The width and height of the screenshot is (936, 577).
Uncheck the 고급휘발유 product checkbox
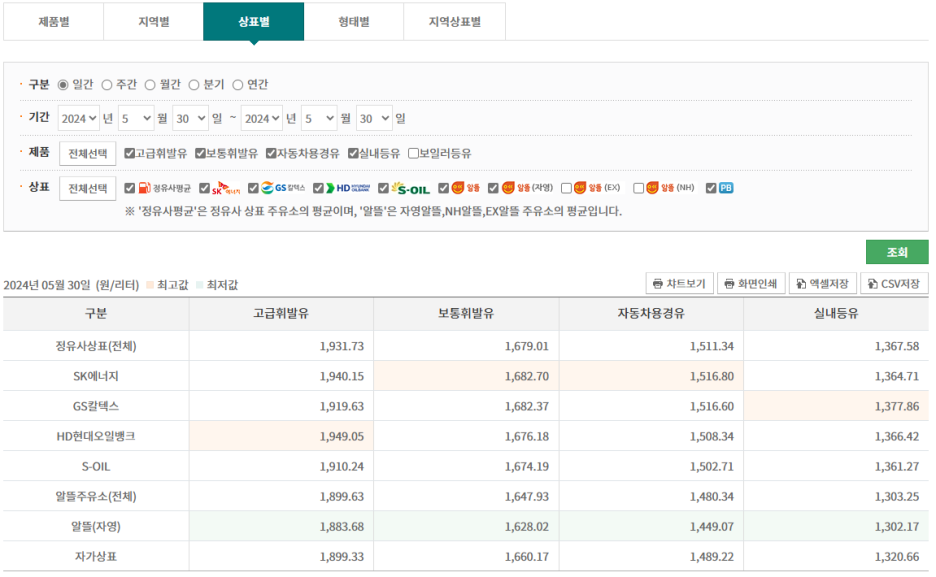[x=130, y=153]
